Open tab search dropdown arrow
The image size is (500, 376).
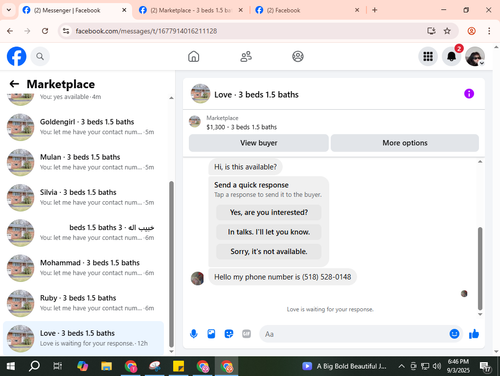(x=9, y=10)
